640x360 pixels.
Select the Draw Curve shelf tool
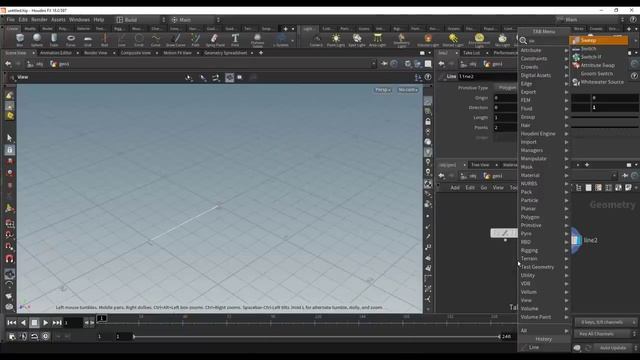coord(176,40)
